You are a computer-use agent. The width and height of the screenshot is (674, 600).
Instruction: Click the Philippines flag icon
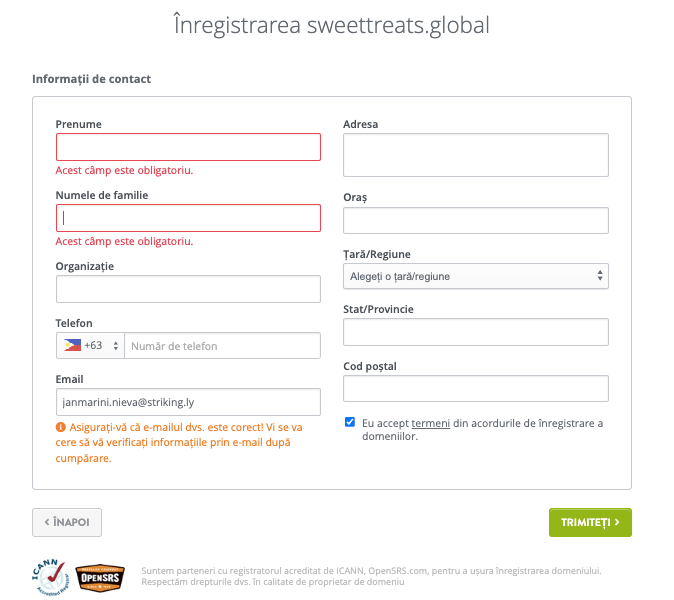pyautogui.click(x=72, y=346)
